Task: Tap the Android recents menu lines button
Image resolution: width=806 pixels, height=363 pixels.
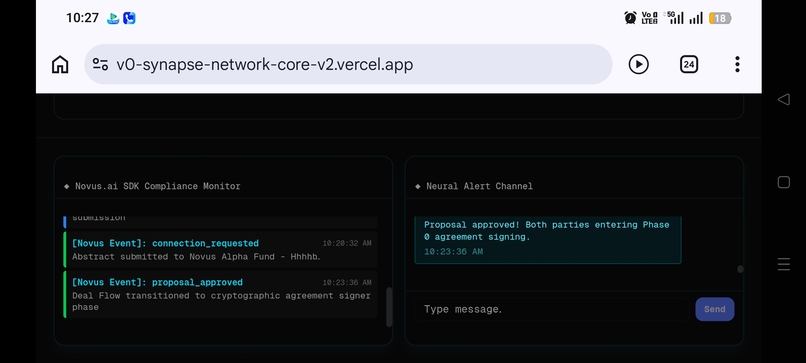Action: pyautogui.click(x=783, y=264)
